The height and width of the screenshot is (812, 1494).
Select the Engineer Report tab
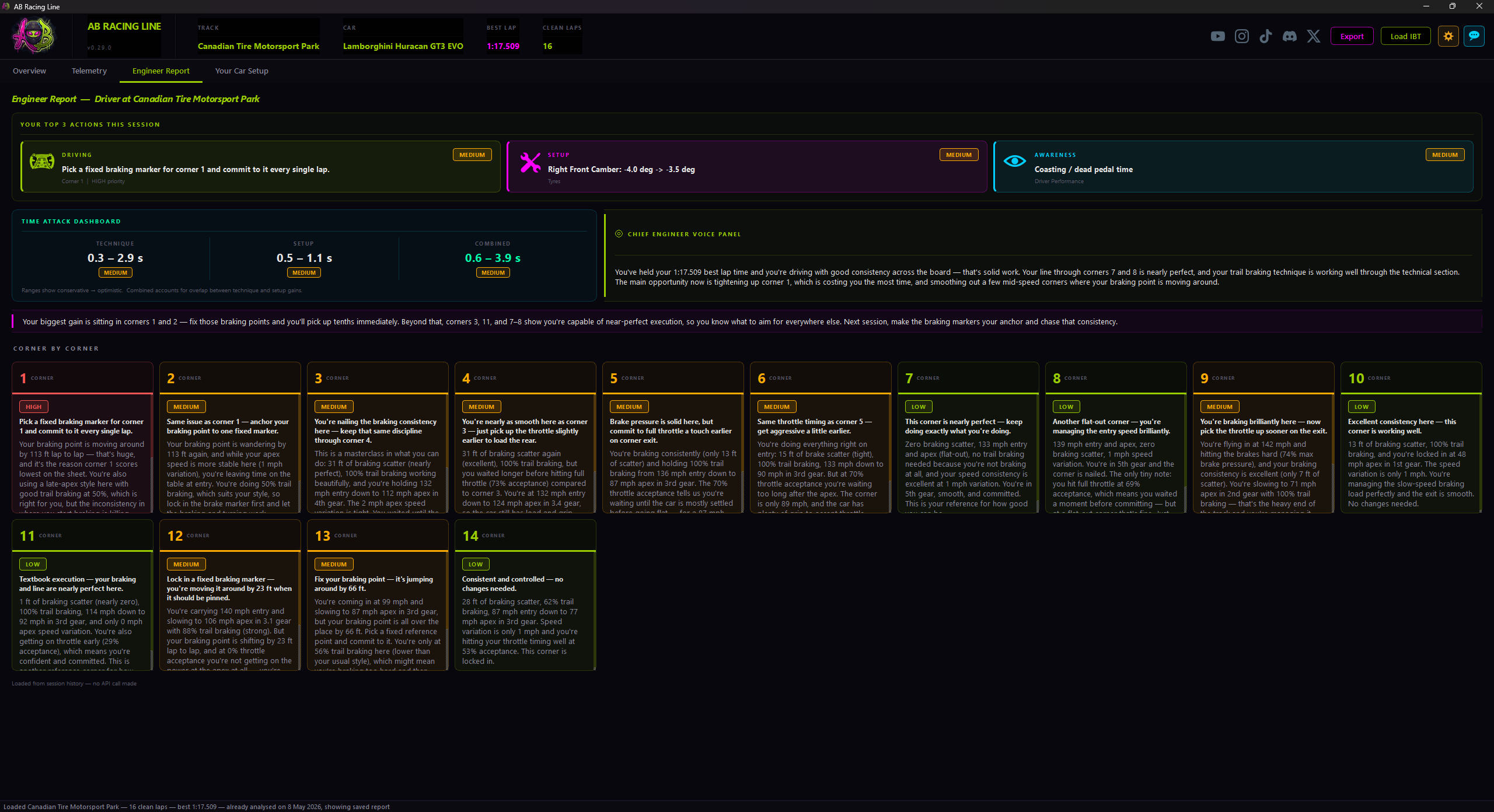click(x=161, y=71)
